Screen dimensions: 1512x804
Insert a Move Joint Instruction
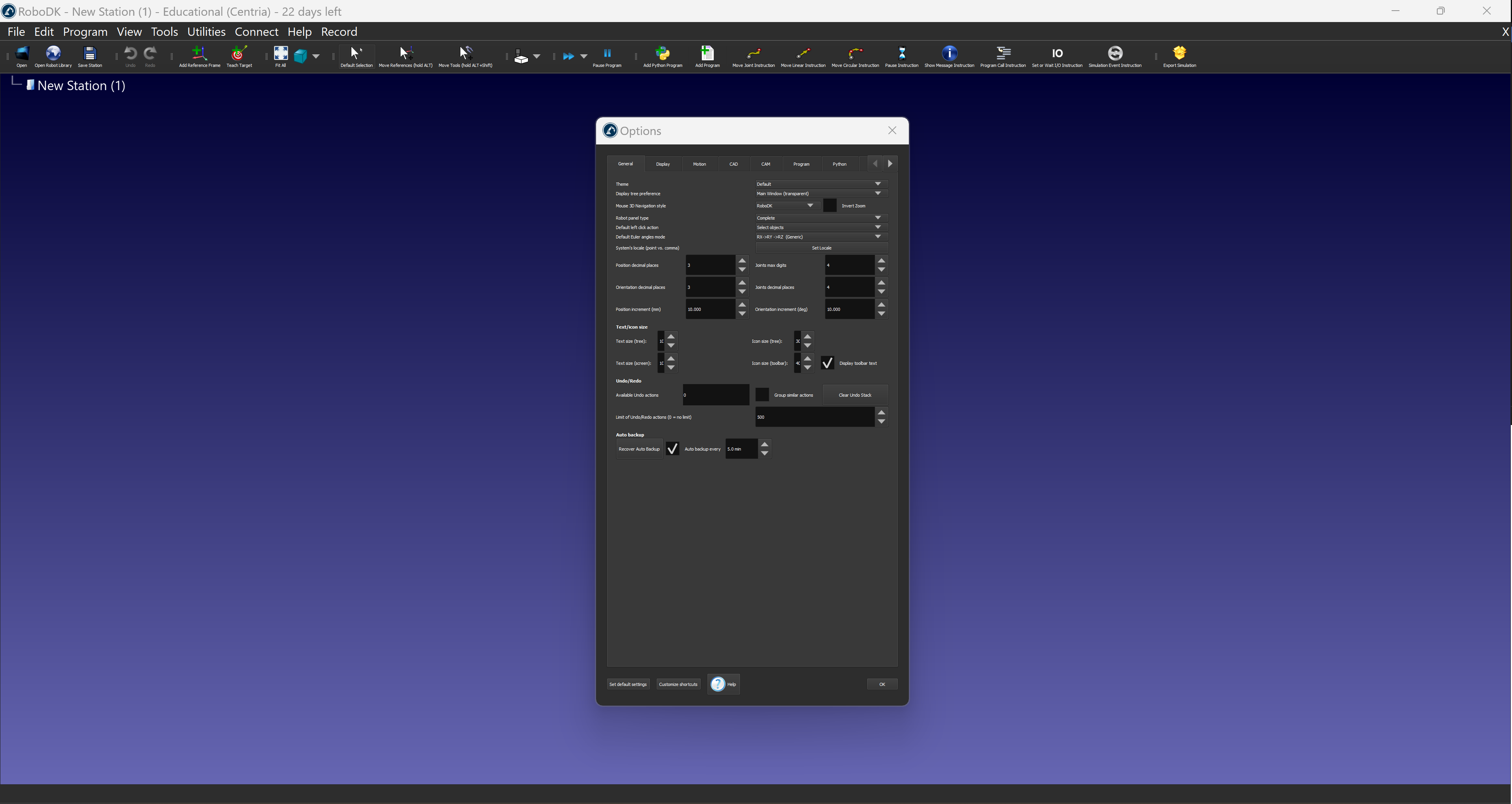coord(753,54)
